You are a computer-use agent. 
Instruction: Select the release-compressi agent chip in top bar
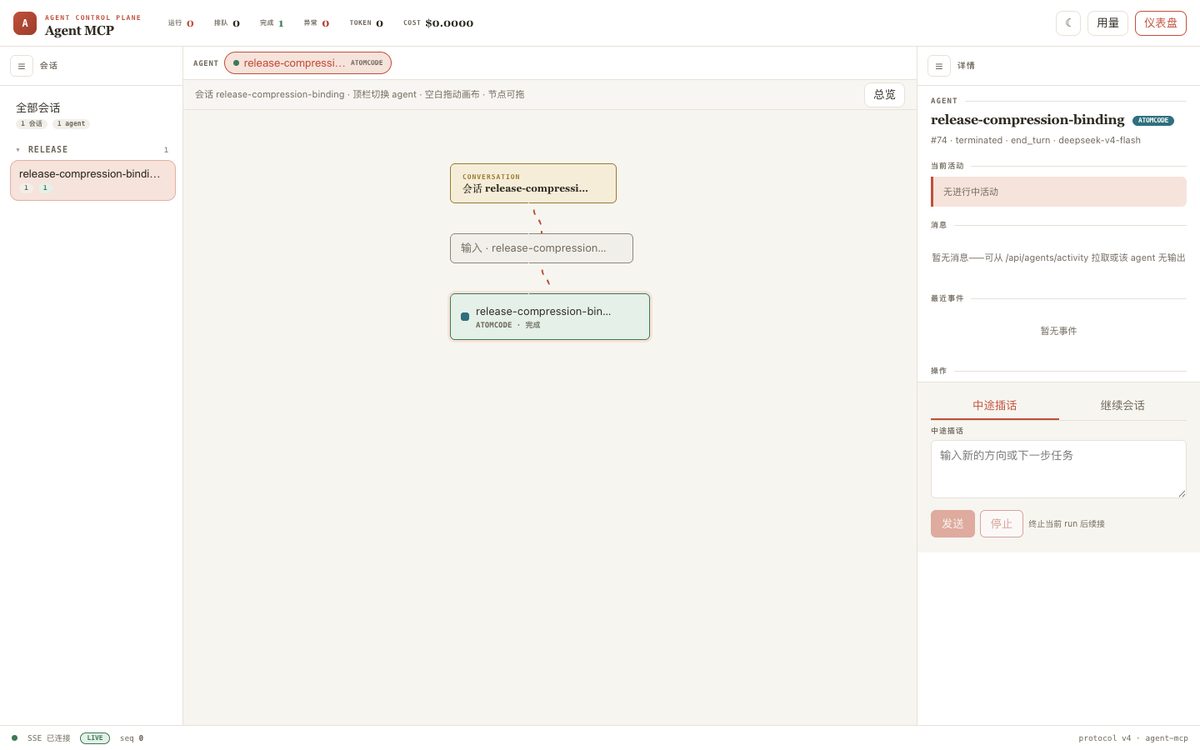click(x=308, y=63)
